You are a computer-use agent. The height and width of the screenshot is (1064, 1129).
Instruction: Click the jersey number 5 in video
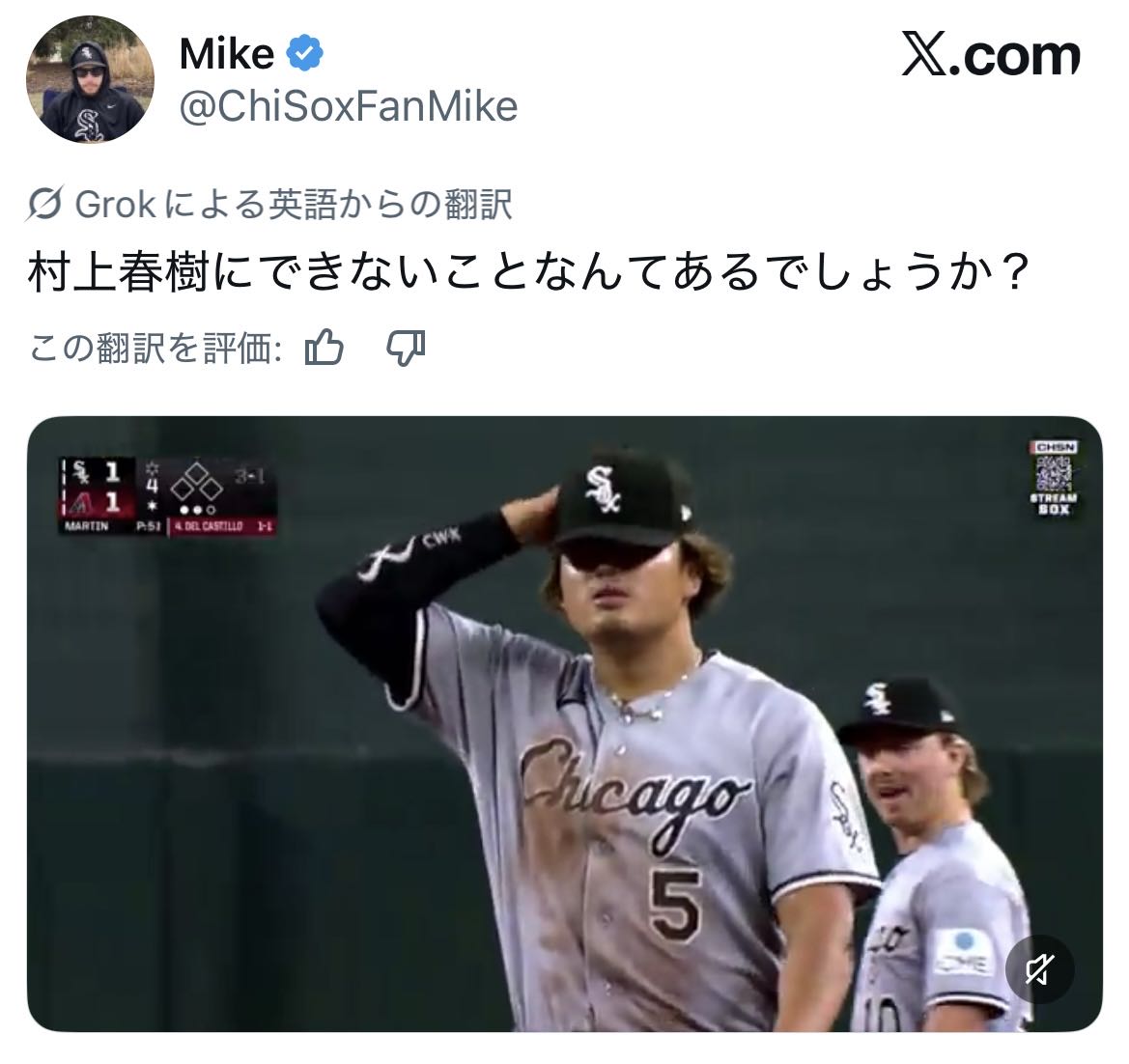tap(675, 904)
